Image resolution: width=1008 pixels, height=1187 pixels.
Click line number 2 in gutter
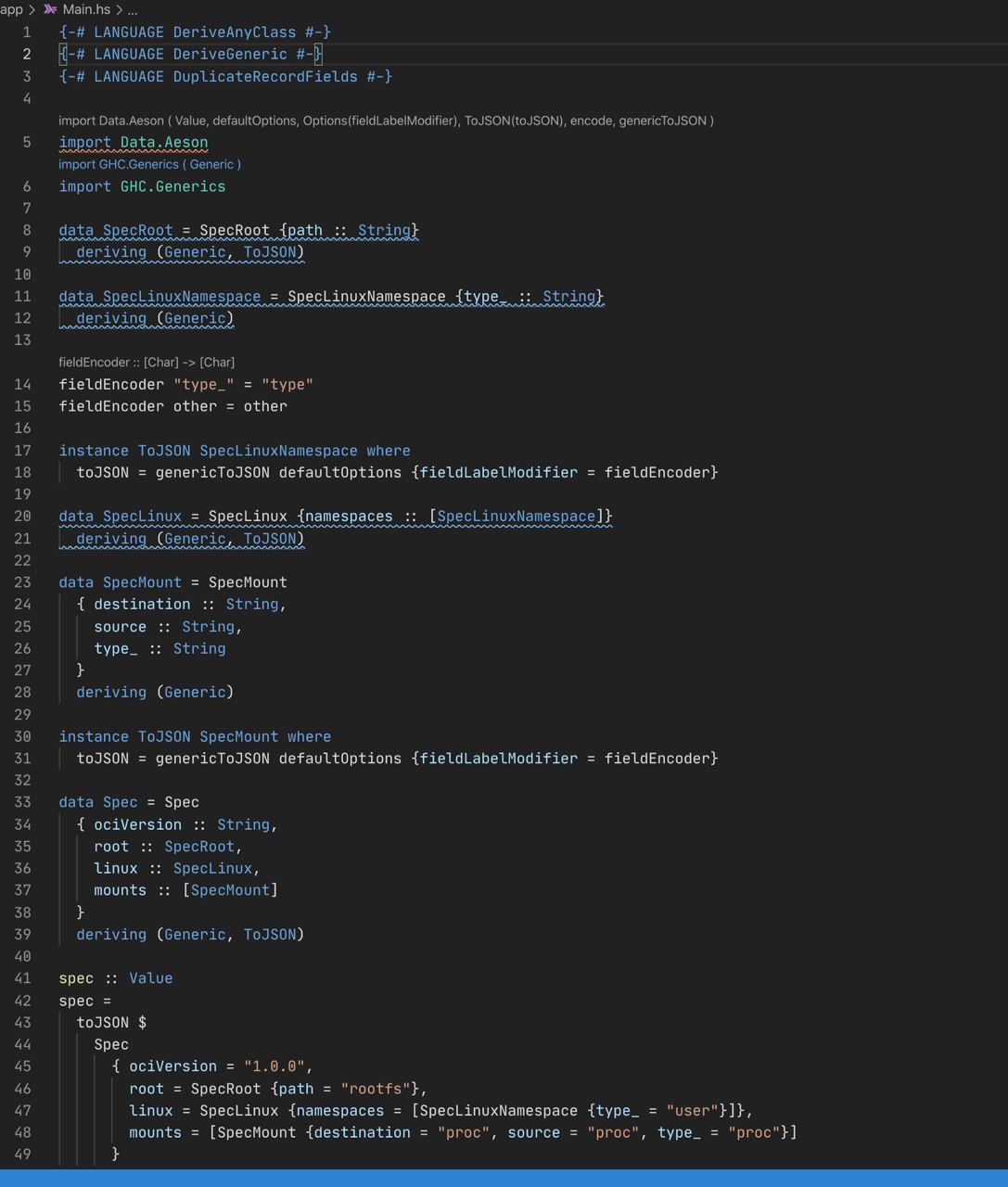[27, 55]
